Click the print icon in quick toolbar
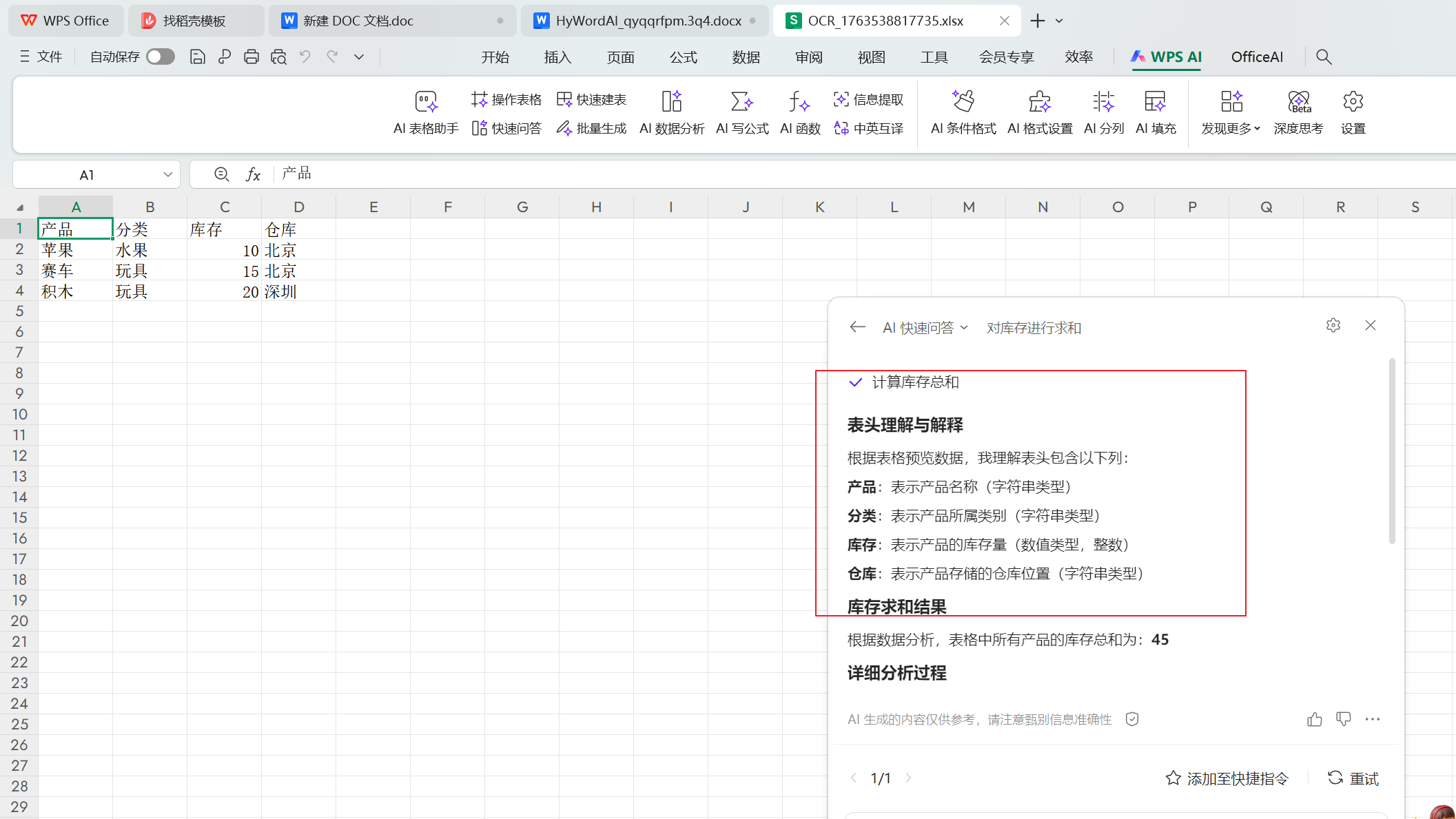1456x819 pixels. click(x=252, y=57)
